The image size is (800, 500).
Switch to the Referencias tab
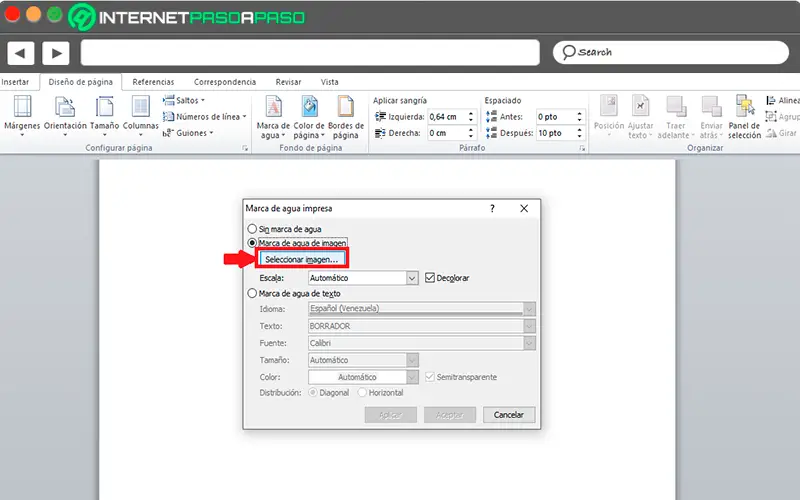click(x=153, y=82)
